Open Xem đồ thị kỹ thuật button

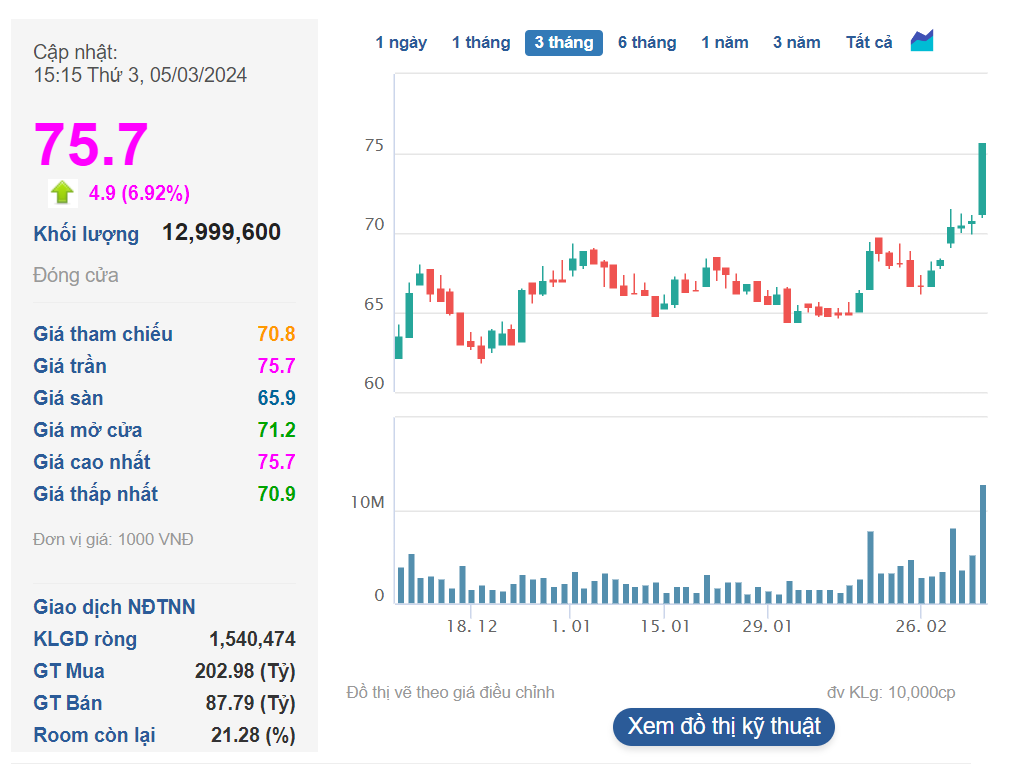(724, 726)
